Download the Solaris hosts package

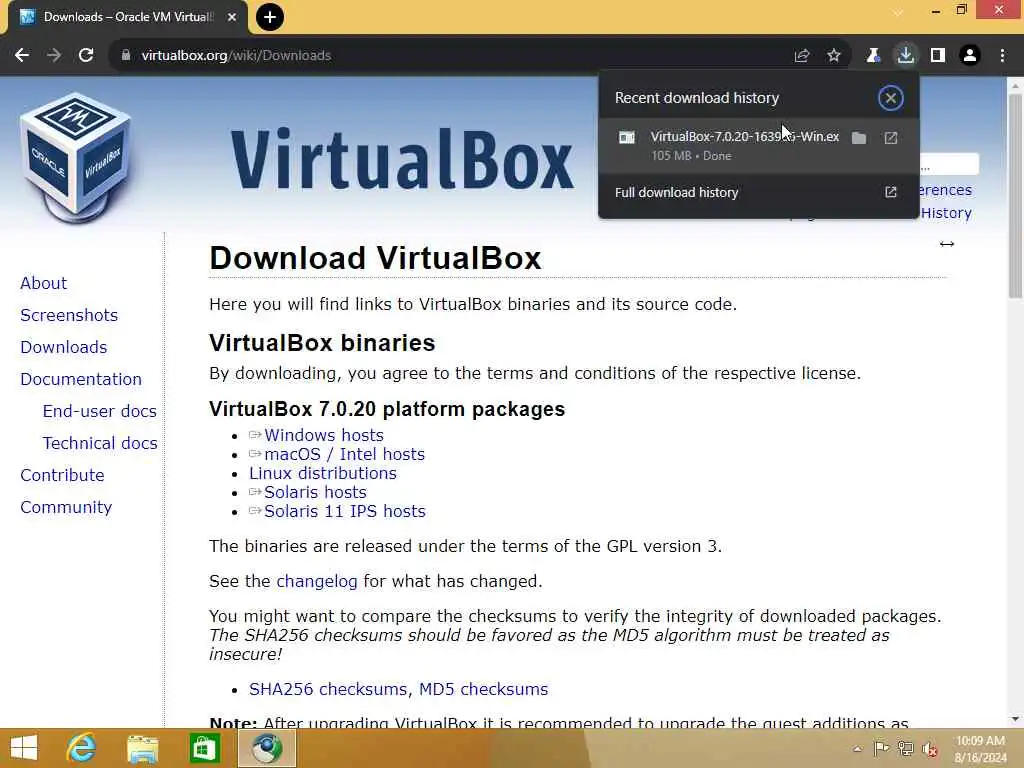point(315,492)
